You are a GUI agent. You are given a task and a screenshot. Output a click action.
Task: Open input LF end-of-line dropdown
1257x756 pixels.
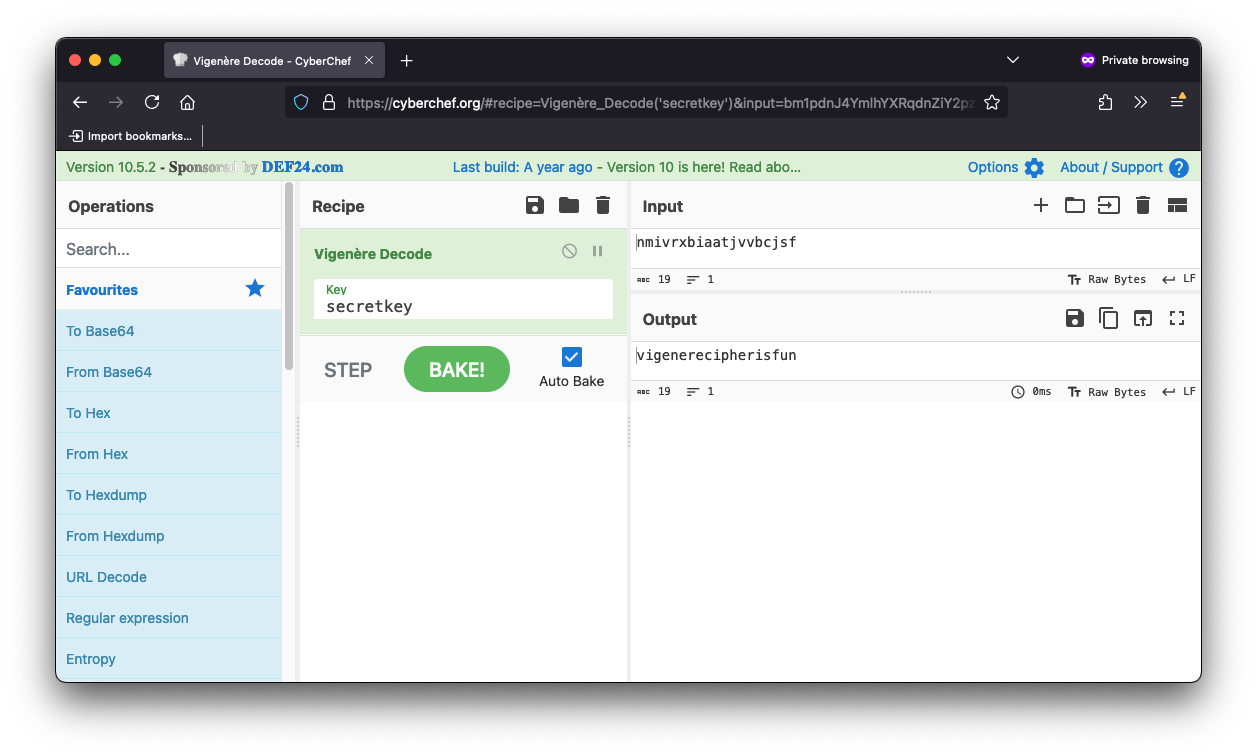1179,279
